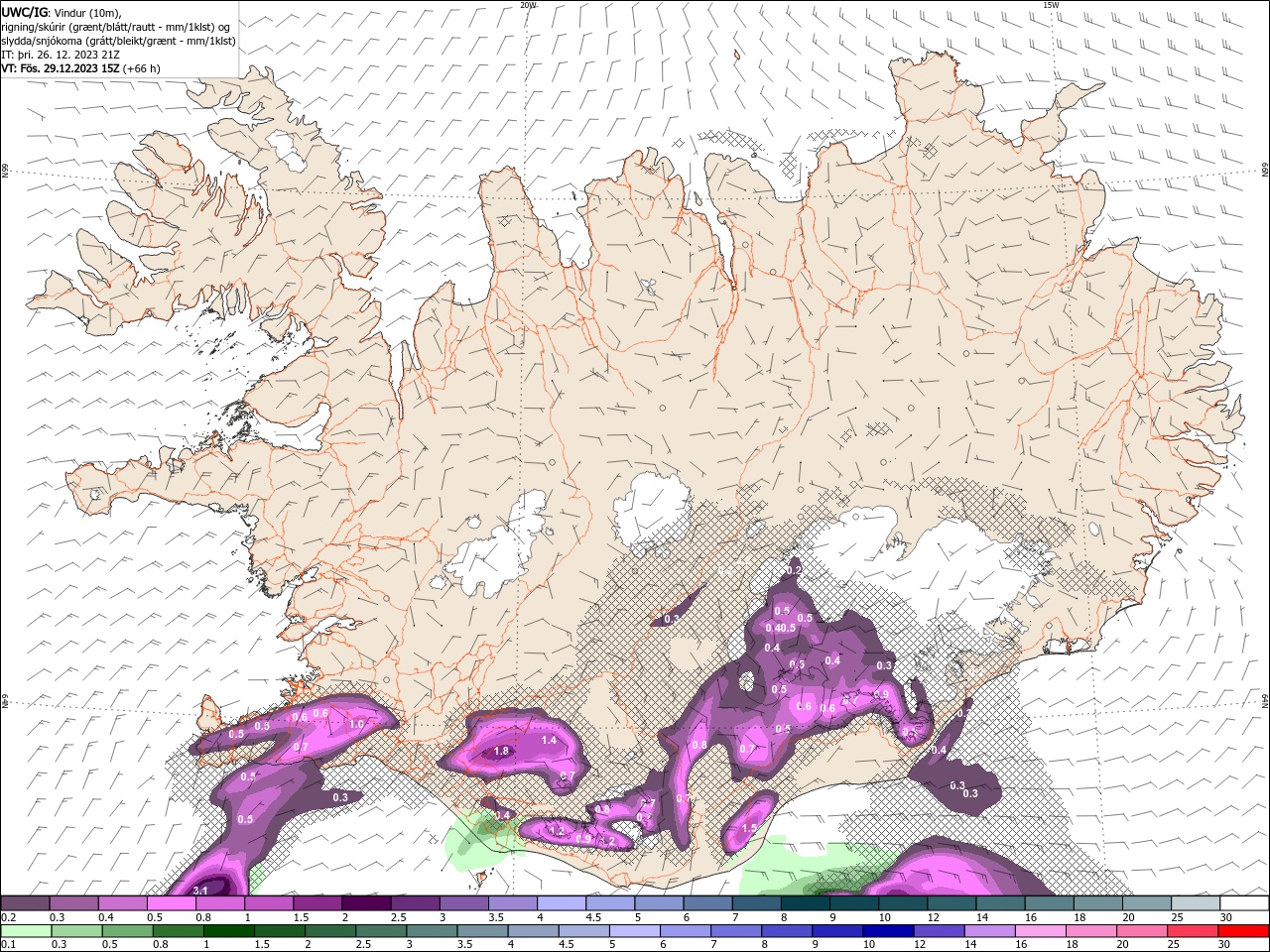Pick bottom-row swatch between 25 and 30
This screenshot has width=1270, height=952.
tap(1192, 931)
